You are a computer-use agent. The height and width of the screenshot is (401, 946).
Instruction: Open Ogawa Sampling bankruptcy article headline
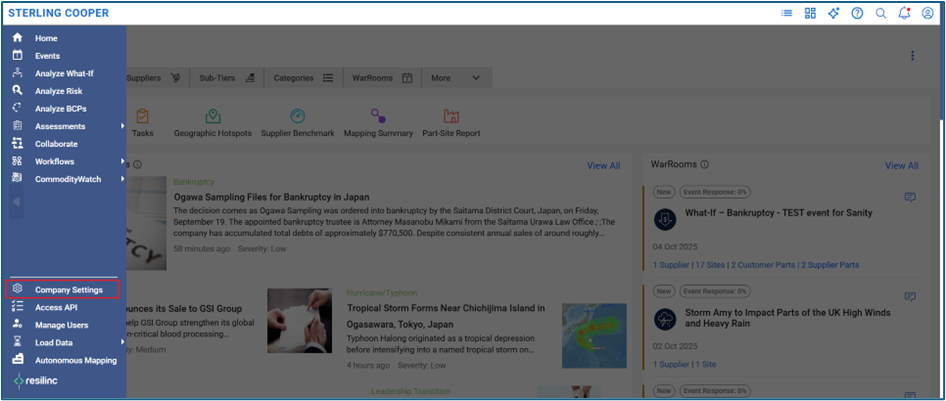click(271, 197)
